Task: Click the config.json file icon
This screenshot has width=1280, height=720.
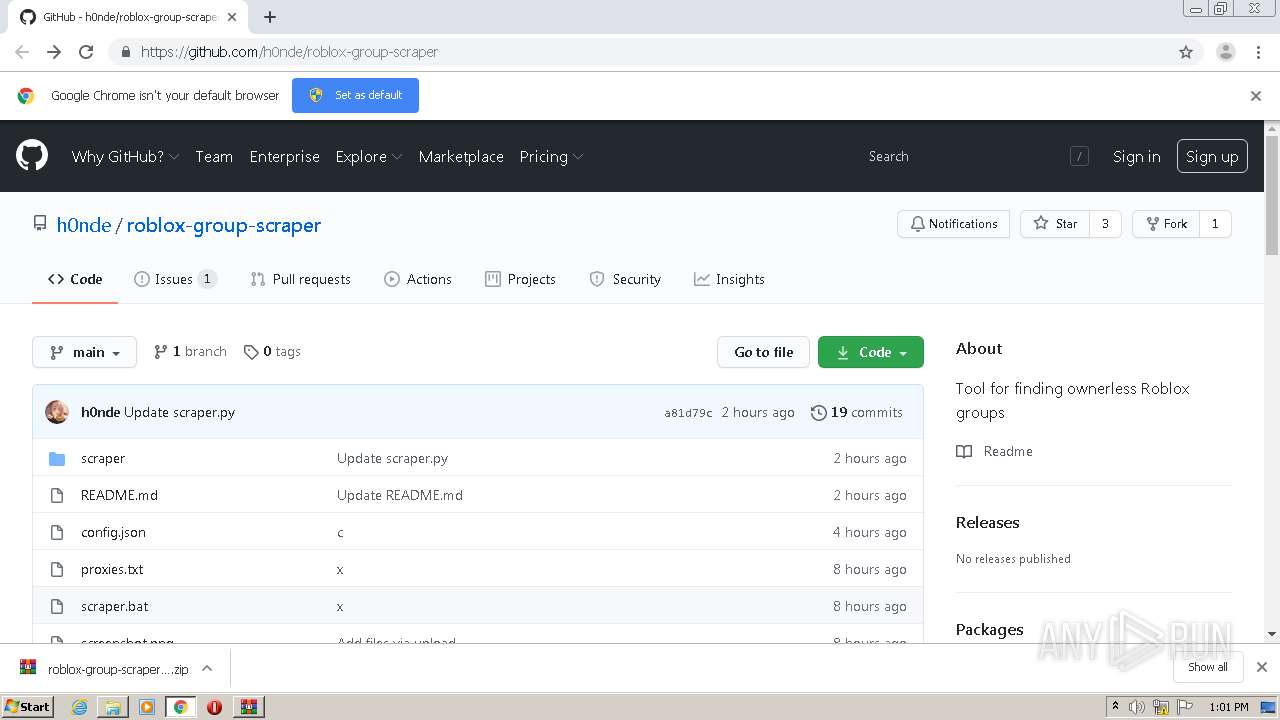Action: [x=57, y=532]
